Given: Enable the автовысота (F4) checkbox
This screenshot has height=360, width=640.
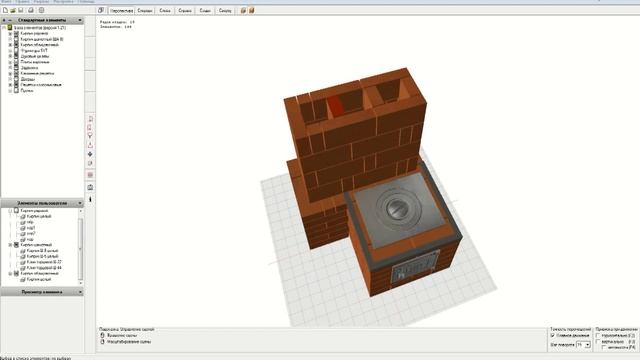Looking at the screenshot, I should 604,347.
